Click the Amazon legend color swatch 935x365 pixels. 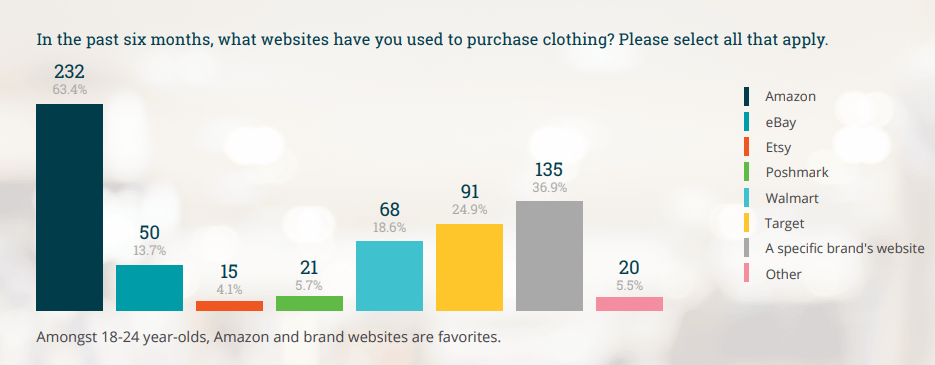coord(746,96)
